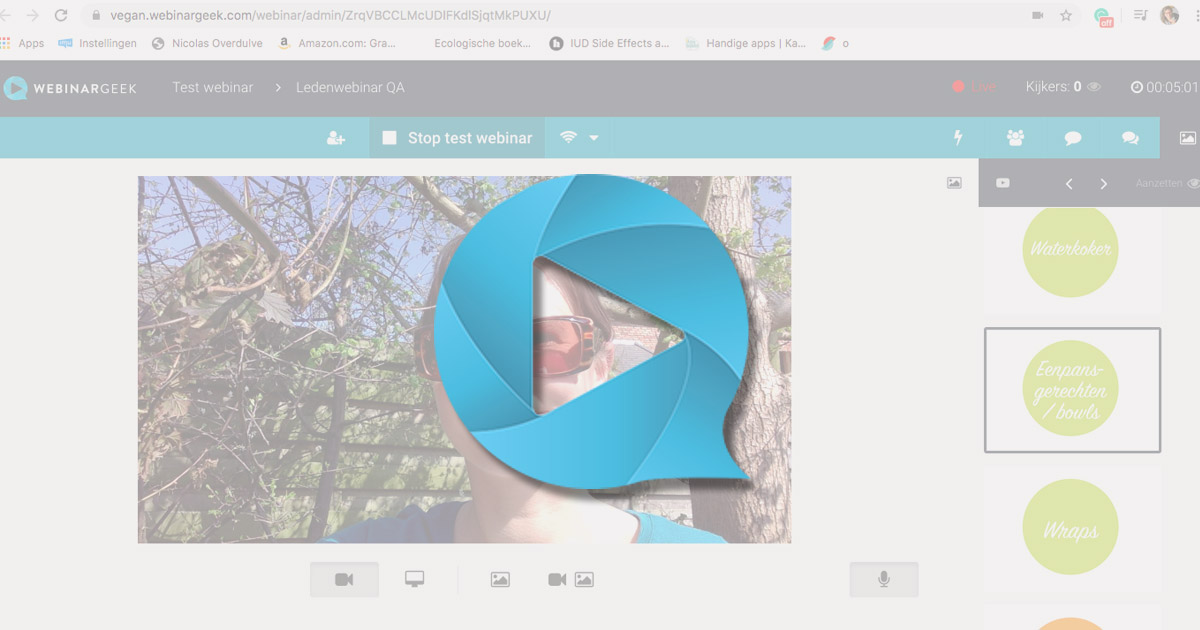Open the Apps bookmarks shortcut
This screenshot has width=1200, height=630.
23,43
